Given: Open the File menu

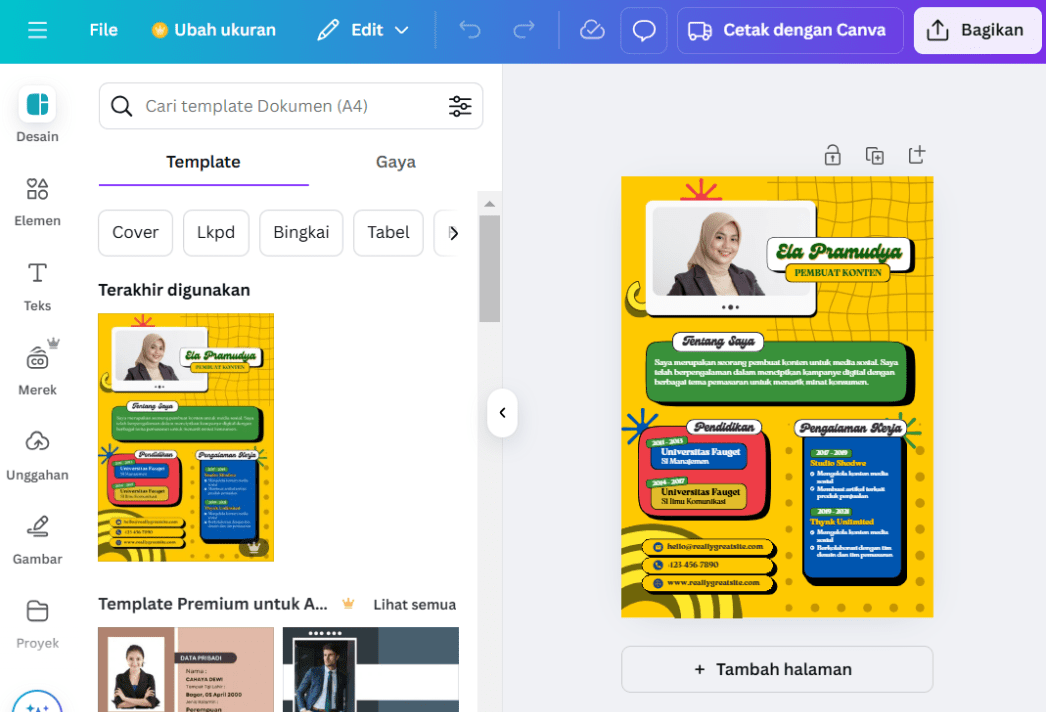Looking at the screenshot, I should (103, 30).
